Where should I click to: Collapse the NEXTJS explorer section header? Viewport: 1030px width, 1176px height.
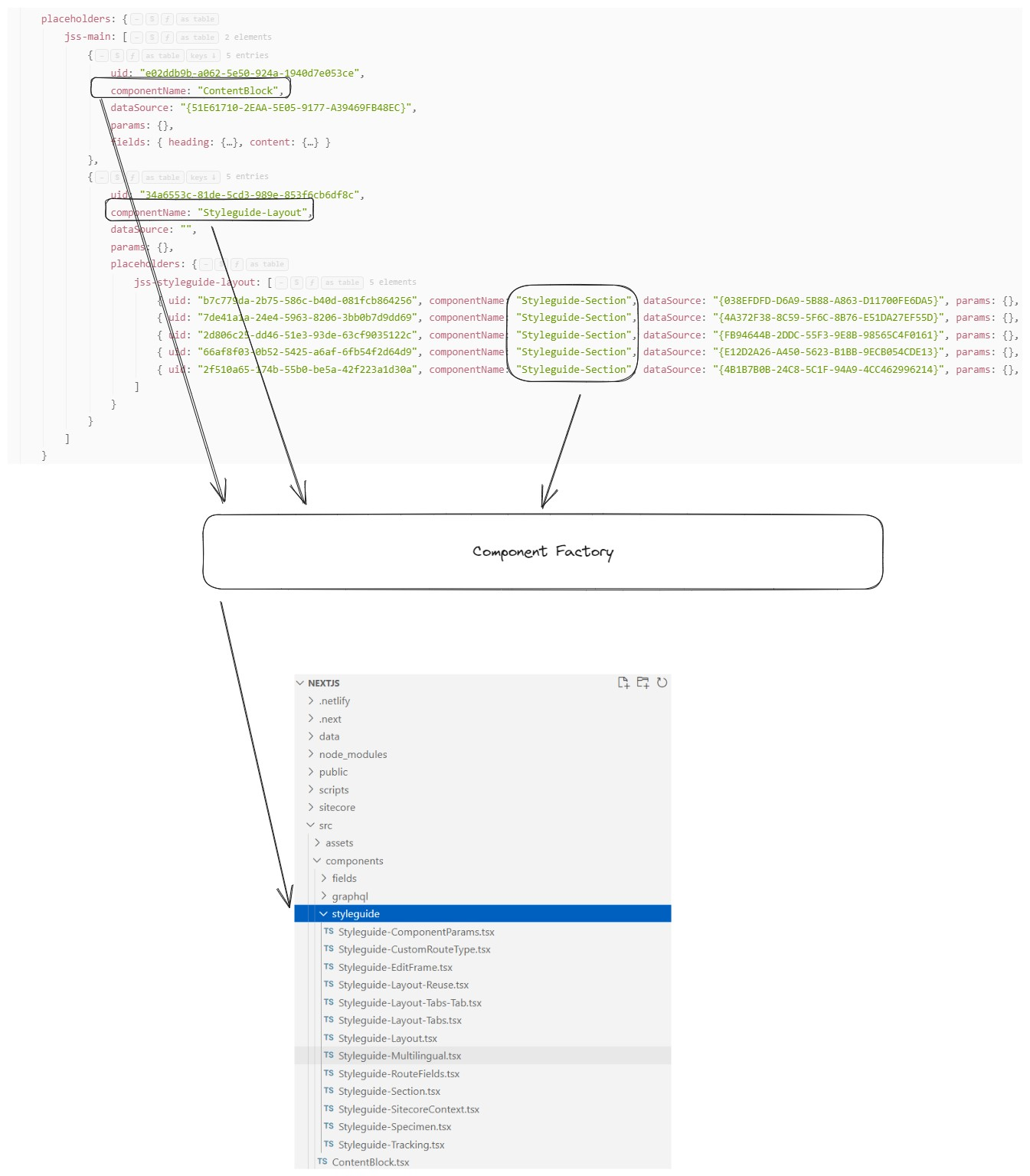[300, 683]
